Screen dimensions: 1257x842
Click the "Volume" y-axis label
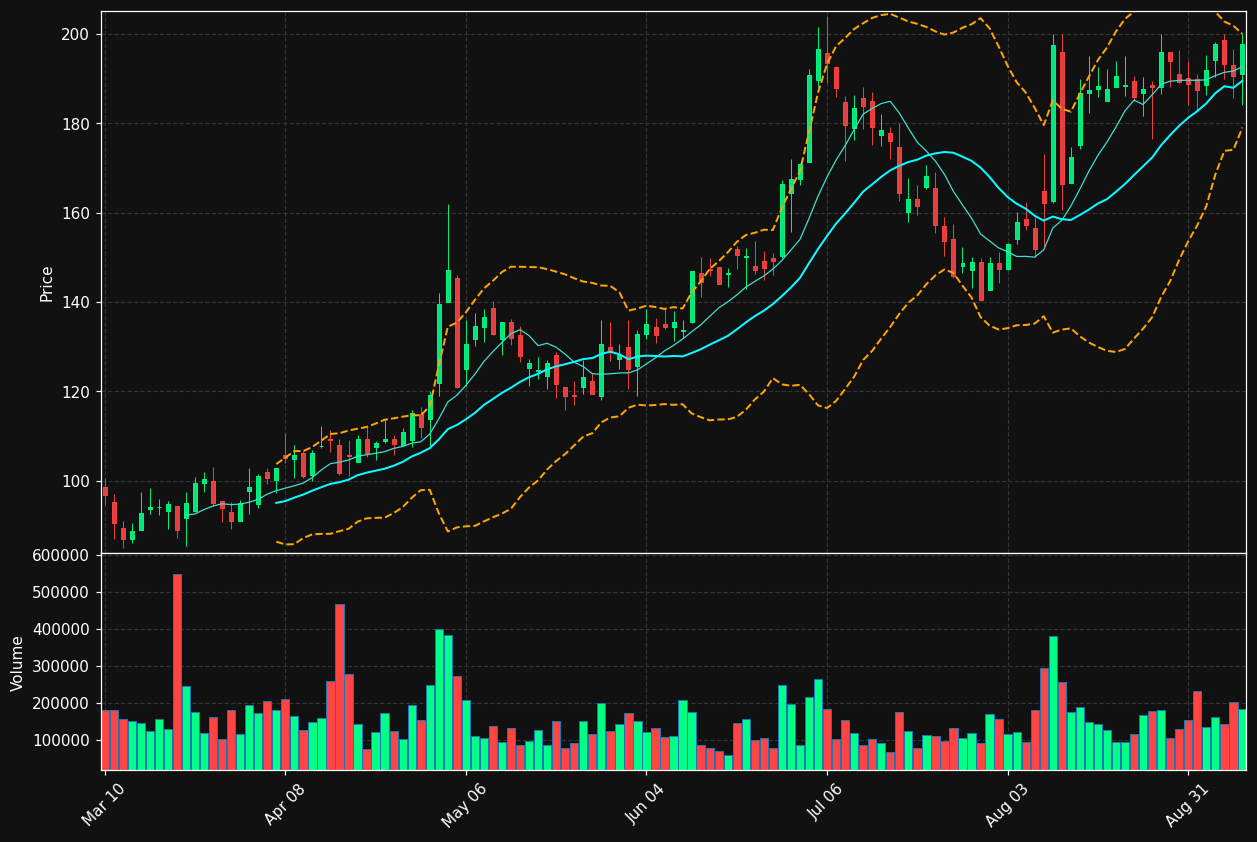18,663
